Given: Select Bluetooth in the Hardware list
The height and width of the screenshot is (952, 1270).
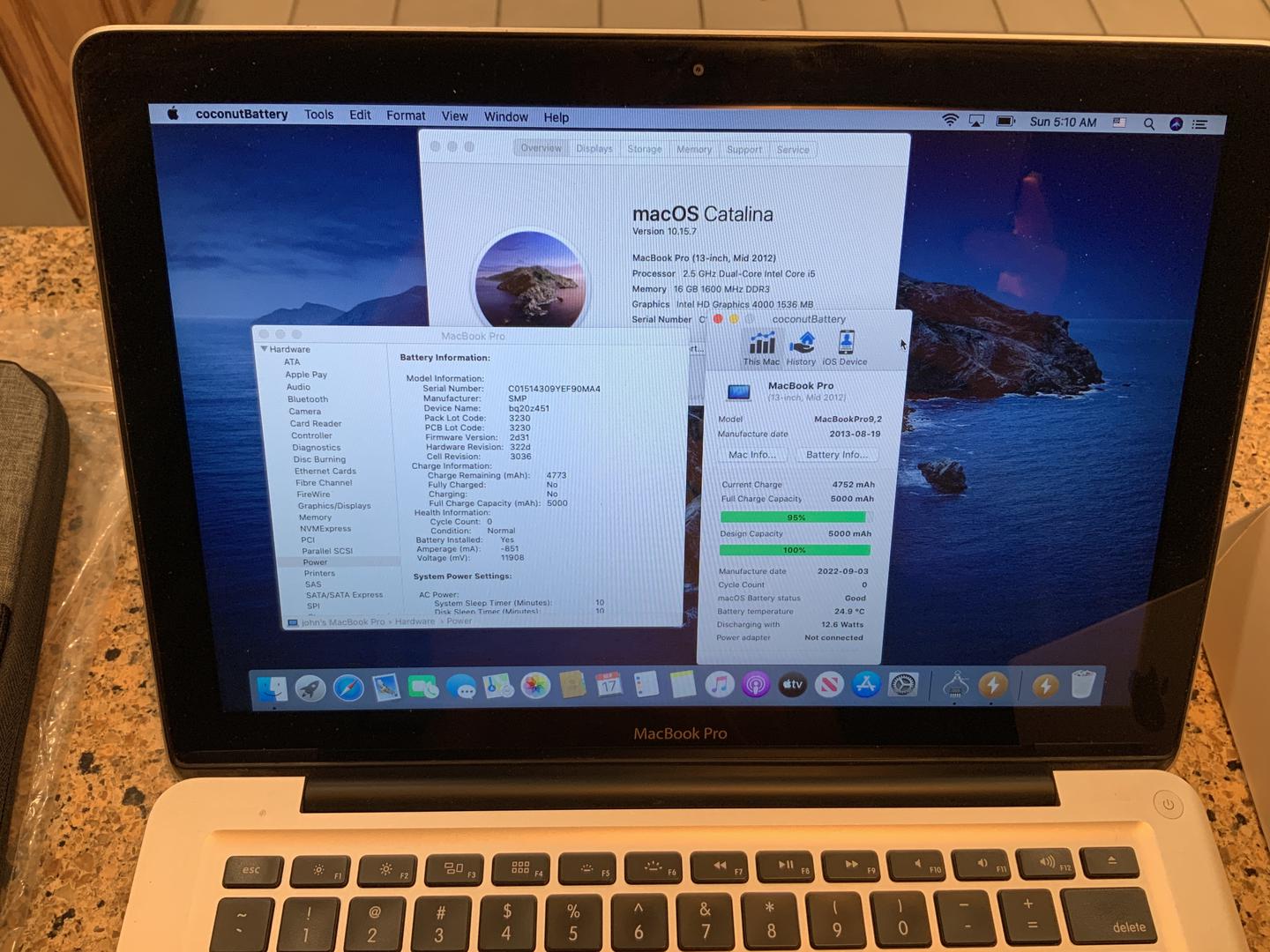Looking at the screenshot, I should [308, 399].
